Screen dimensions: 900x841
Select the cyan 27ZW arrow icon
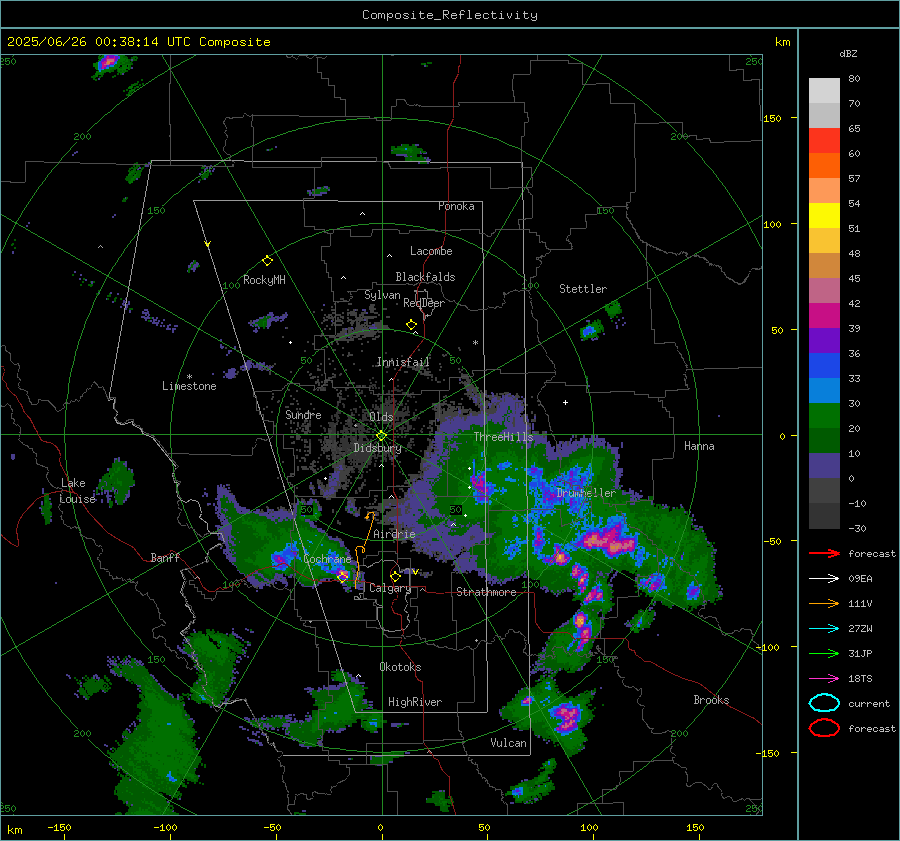point(824,629)
